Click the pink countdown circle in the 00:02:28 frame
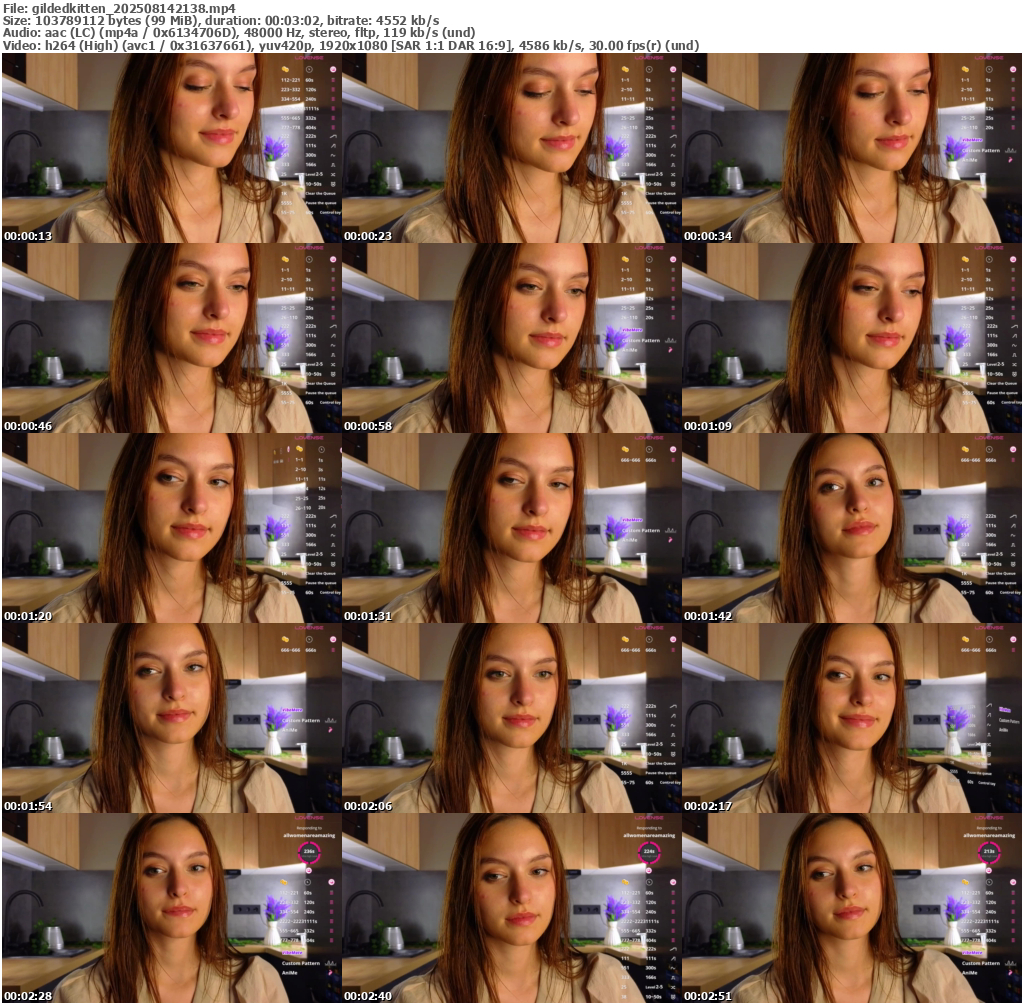 tap(309, 852)
